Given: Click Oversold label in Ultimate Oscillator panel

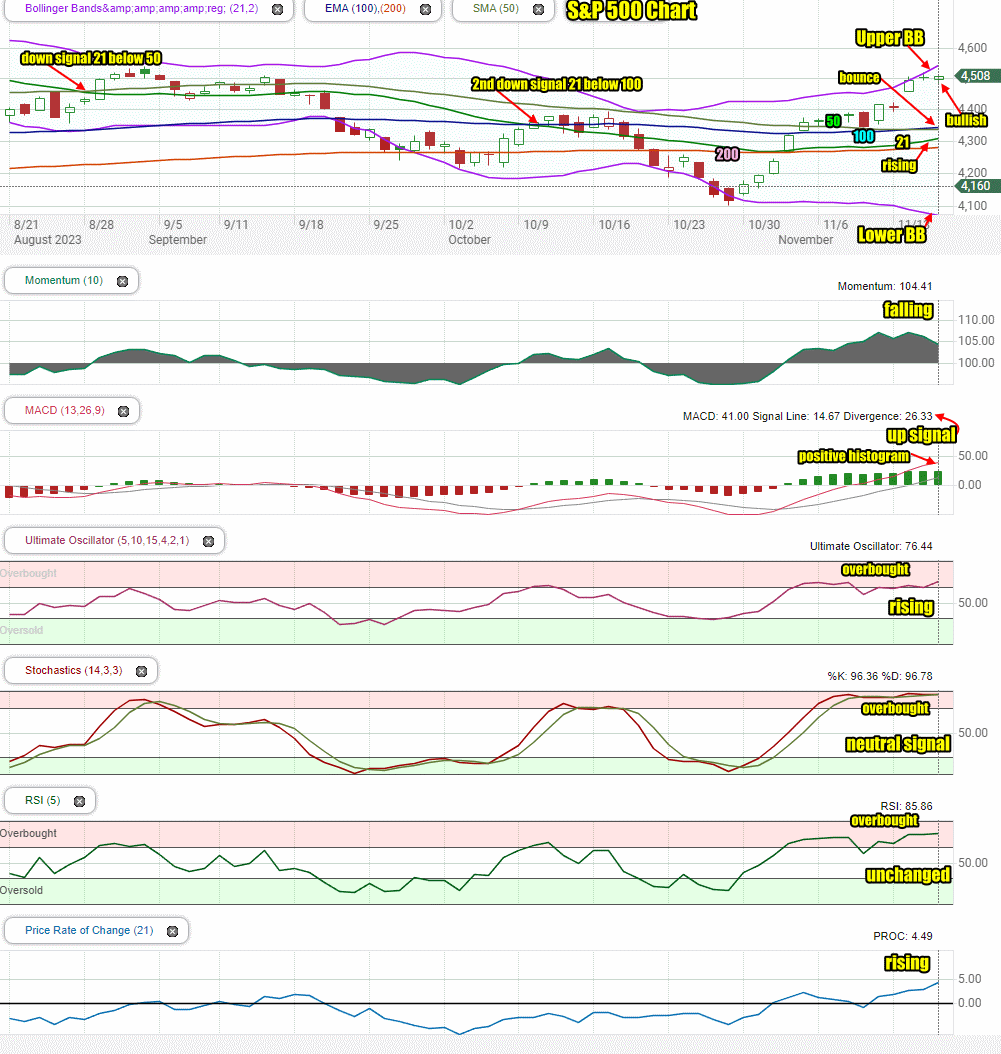Looking at the screenshot, I should coord(22,630).
